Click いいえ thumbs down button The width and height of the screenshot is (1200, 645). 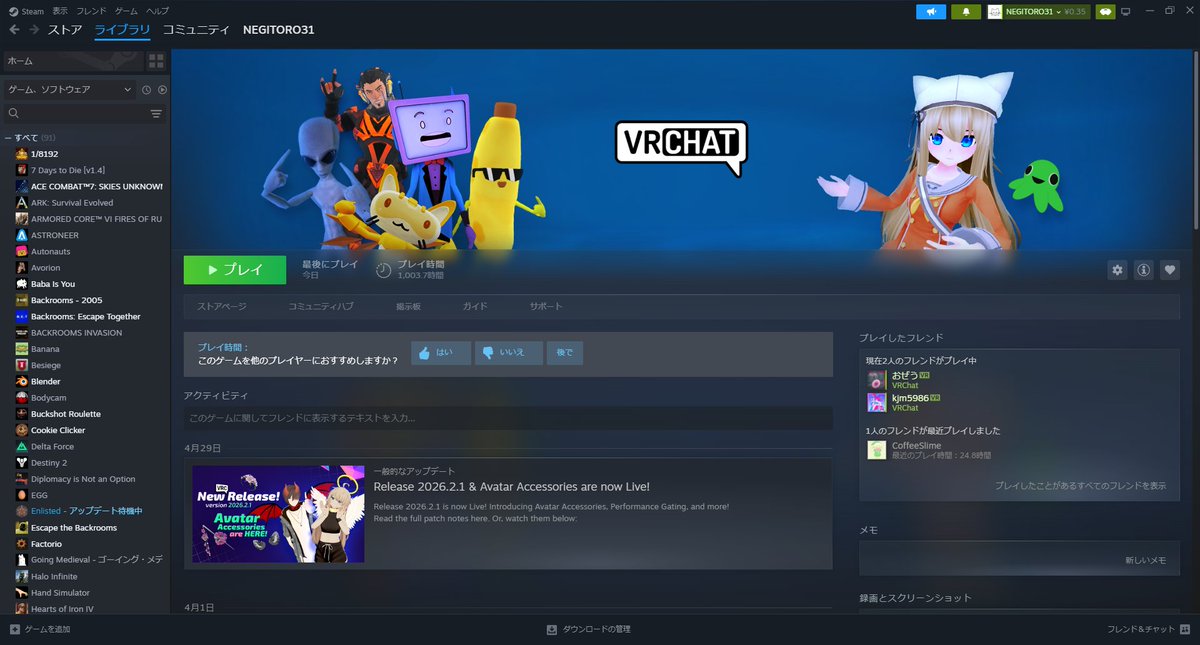pos(509,352)
